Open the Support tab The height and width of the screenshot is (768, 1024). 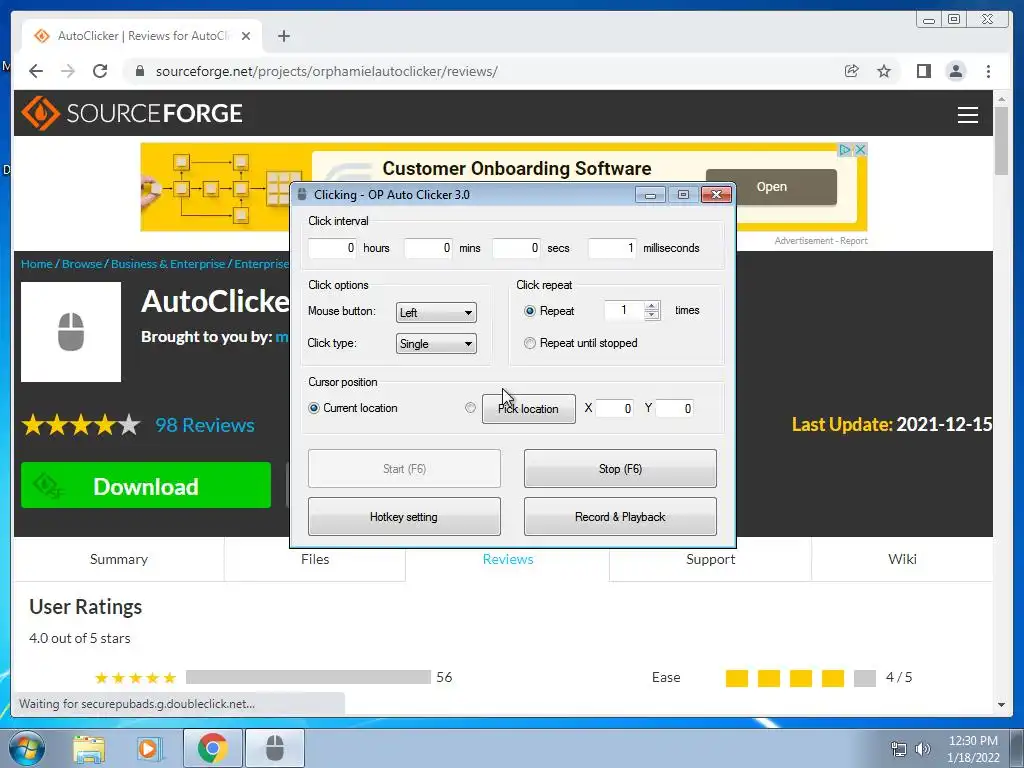(711, 559)
